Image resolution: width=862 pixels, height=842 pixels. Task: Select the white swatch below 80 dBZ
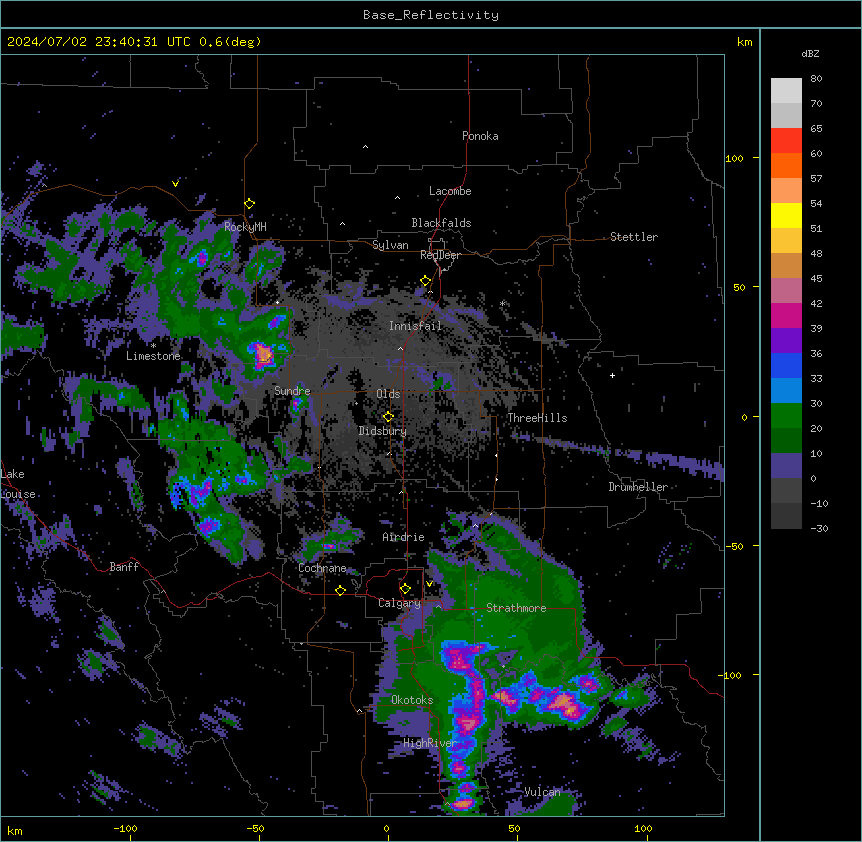point(786,91)
